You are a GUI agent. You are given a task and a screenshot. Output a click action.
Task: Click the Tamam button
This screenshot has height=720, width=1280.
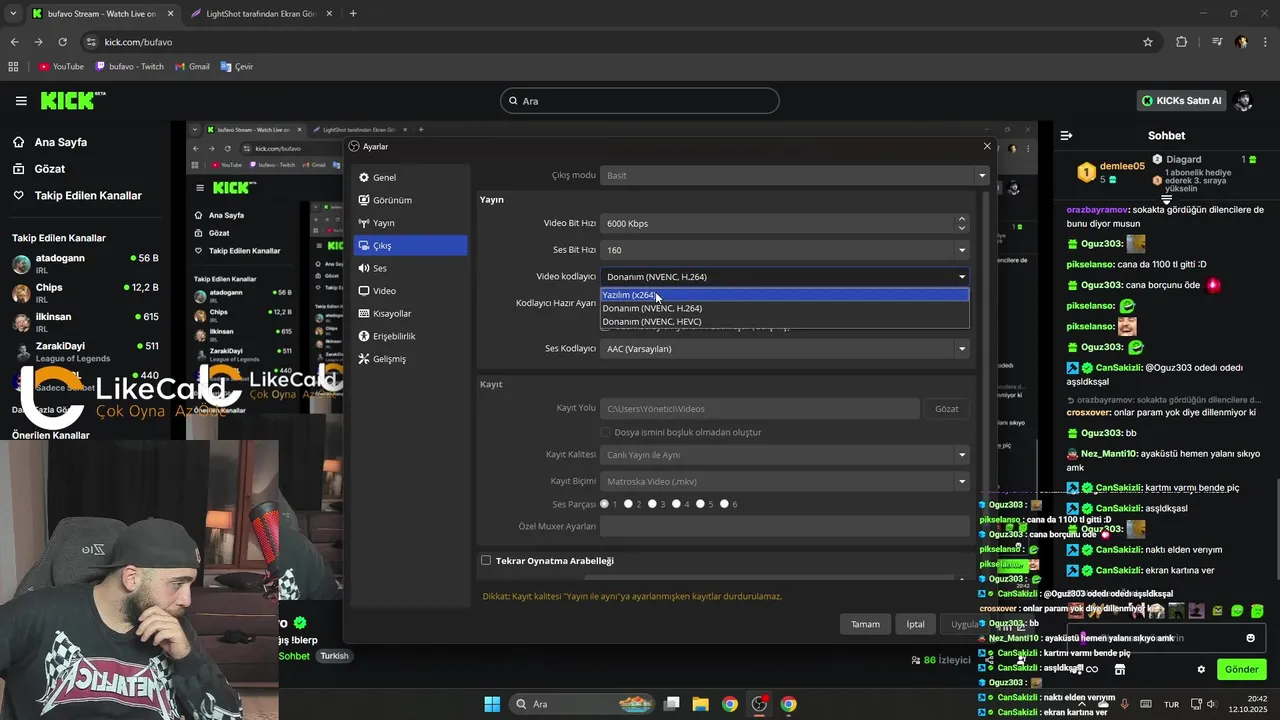[865, 624]
